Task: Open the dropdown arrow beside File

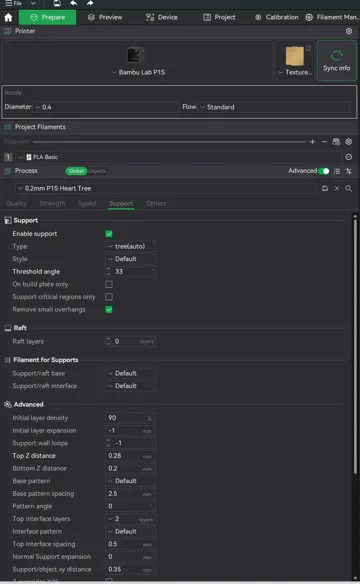Action: pos(33,3)
